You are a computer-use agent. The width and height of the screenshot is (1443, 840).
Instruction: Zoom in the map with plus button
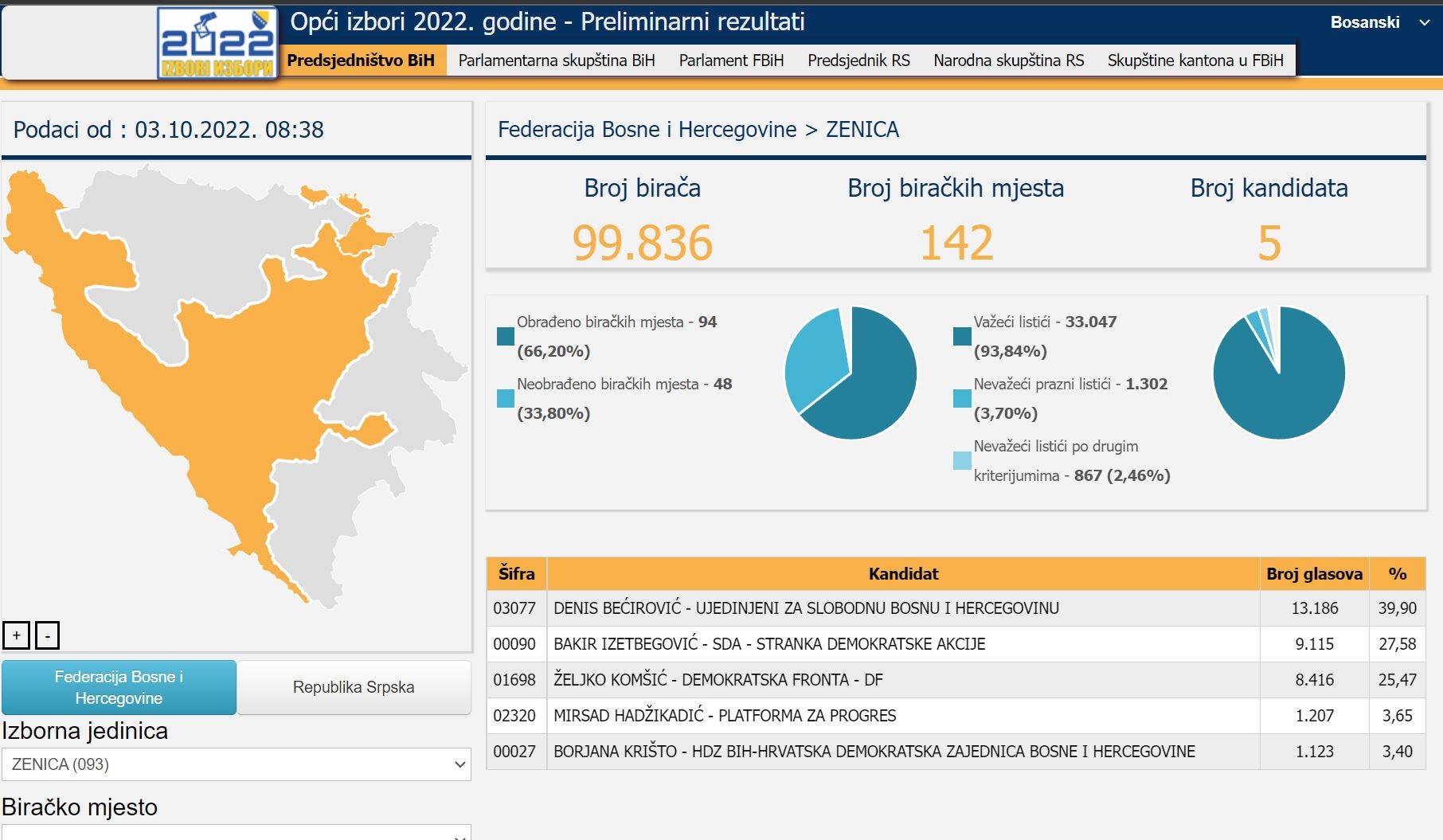17,635
